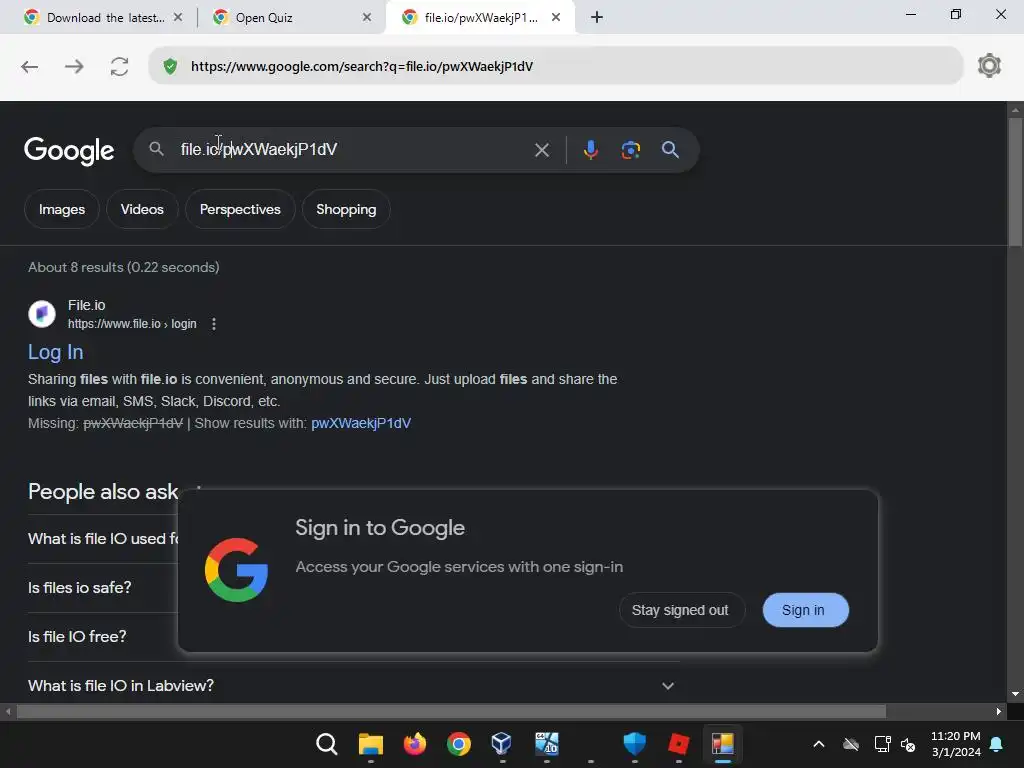Start voice search with microphone icon

coord(590,150)
